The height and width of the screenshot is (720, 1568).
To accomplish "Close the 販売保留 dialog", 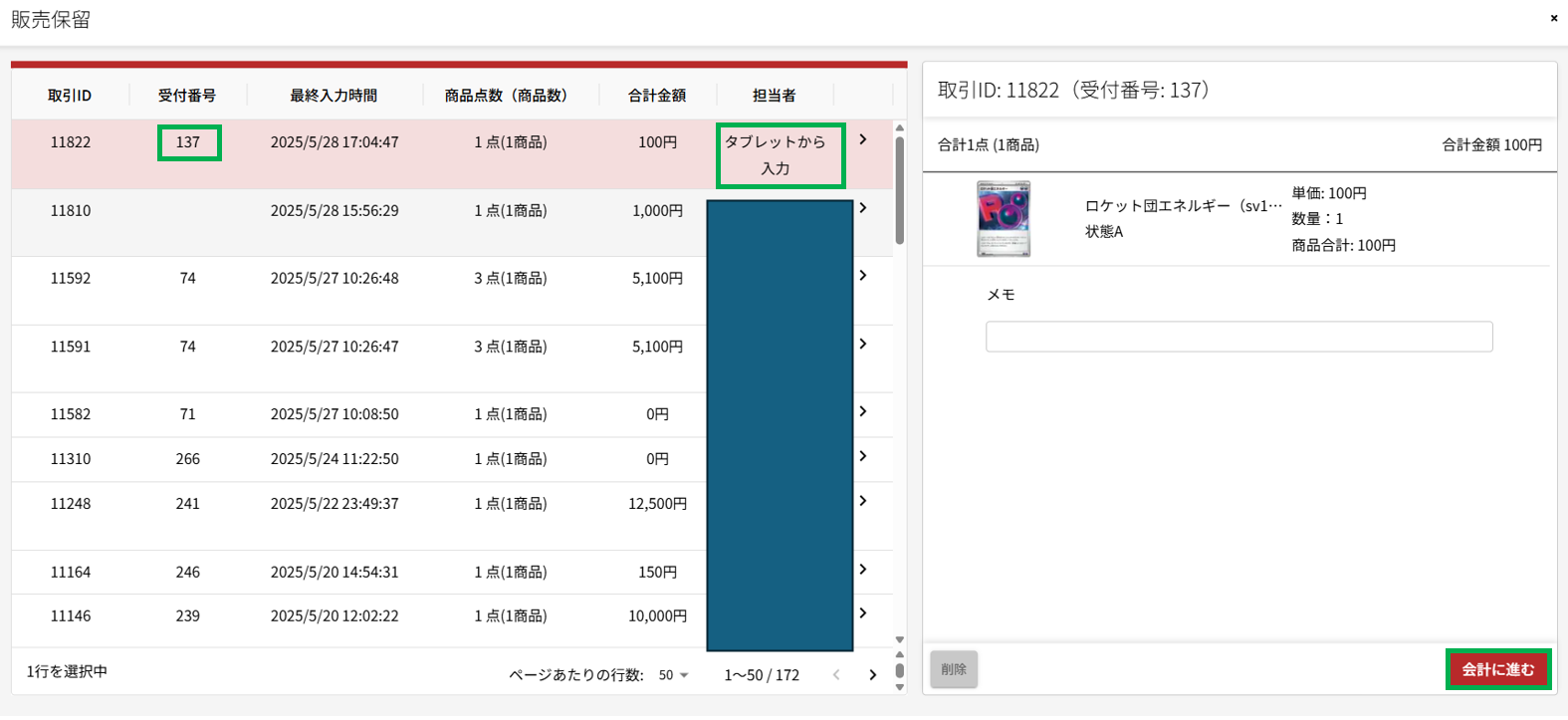I will click(1553, 18).
